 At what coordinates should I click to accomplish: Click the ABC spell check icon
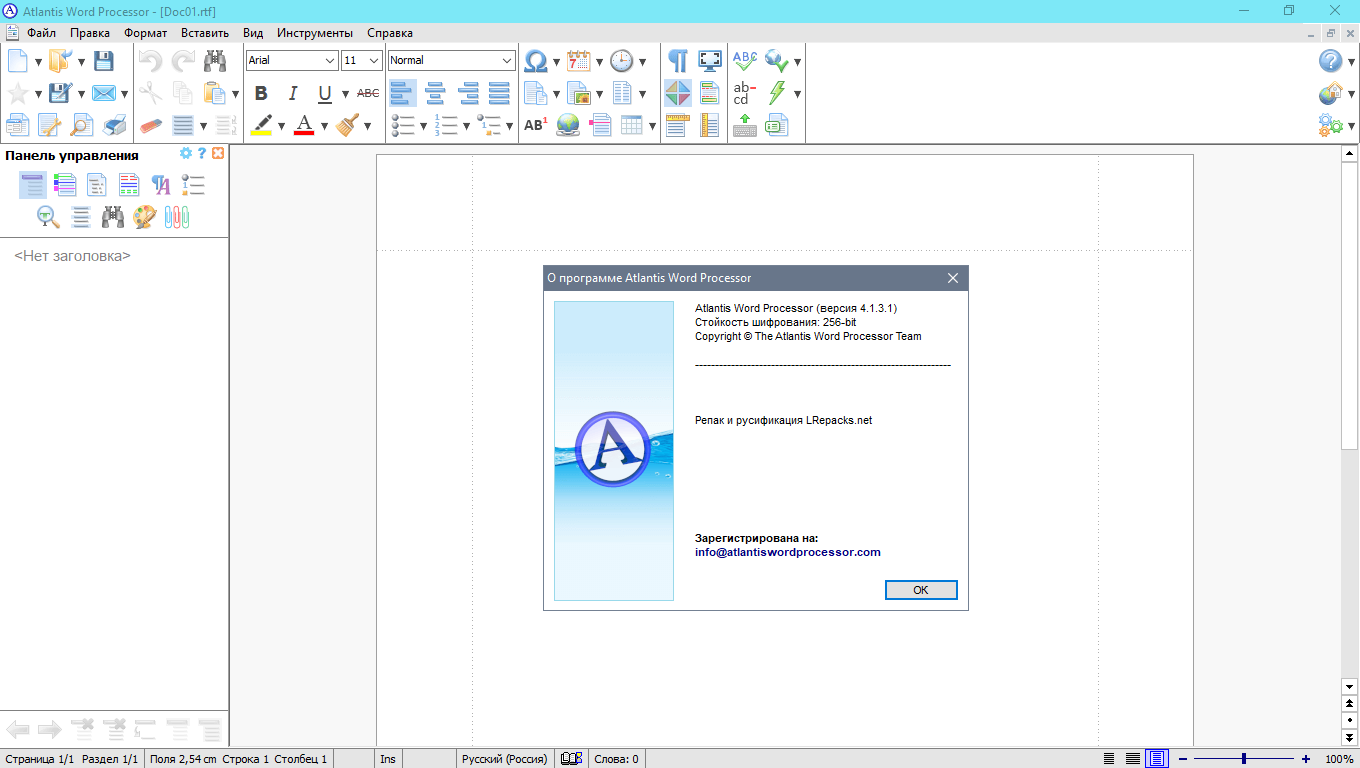click(745, 61)
